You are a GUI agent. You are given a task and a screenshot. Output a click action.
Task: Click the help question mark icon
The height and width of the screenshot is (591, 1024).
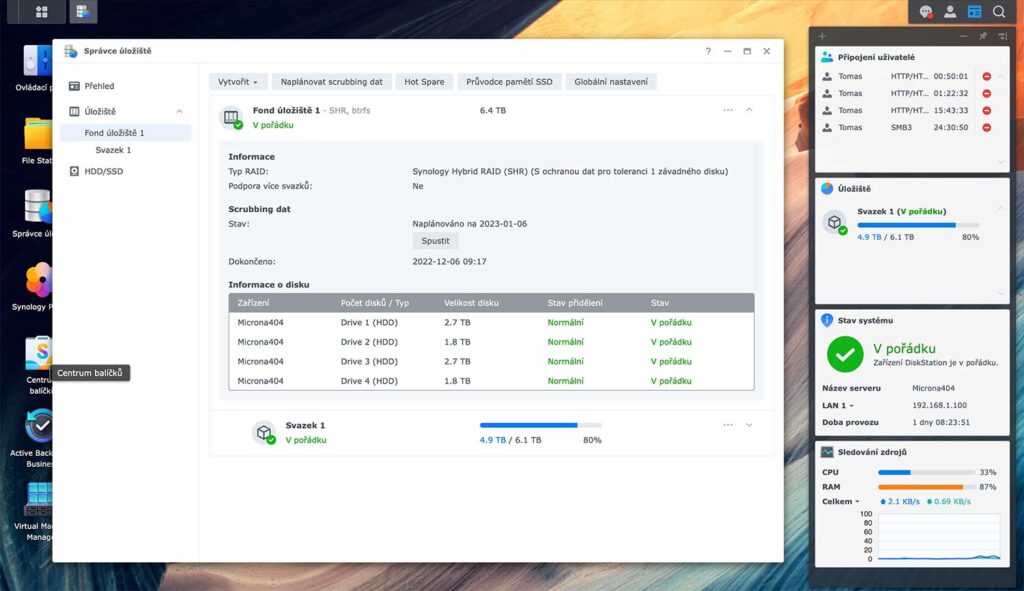coord(708,51)
